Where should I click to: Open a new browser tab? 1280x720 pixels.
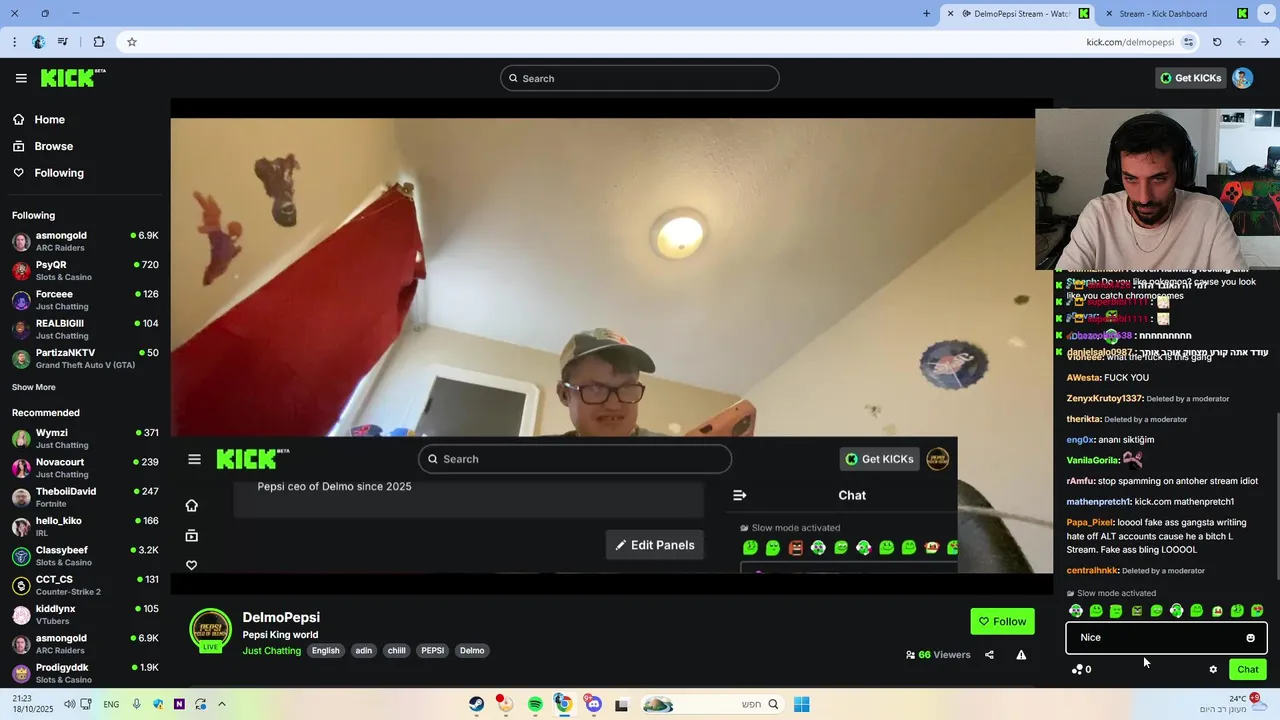(x=926, y=13)
